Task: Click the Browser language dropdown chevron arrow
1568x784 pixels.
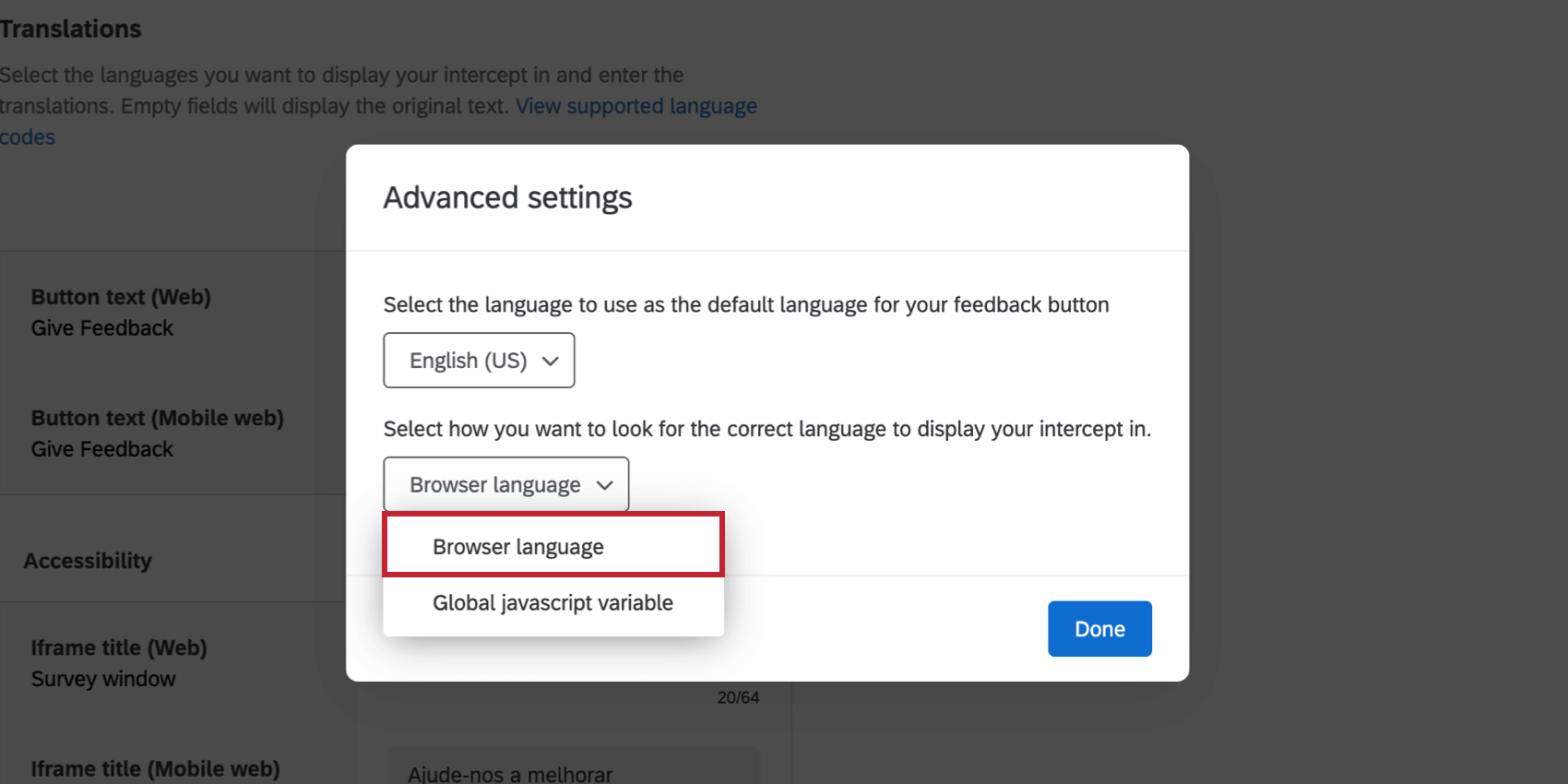Action: tap(605, 485)
